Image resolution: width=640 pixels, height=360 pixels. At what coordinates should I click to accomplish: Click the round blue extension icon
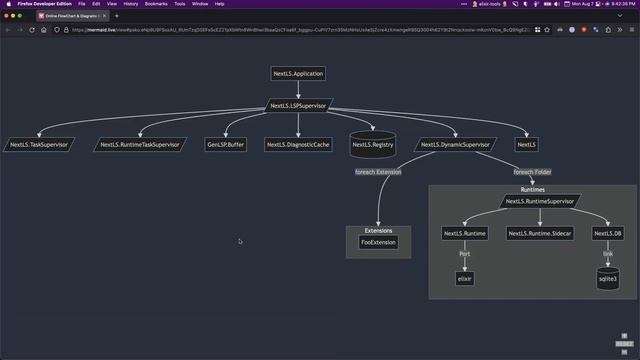pyautogui.click(x=572, y=30)
